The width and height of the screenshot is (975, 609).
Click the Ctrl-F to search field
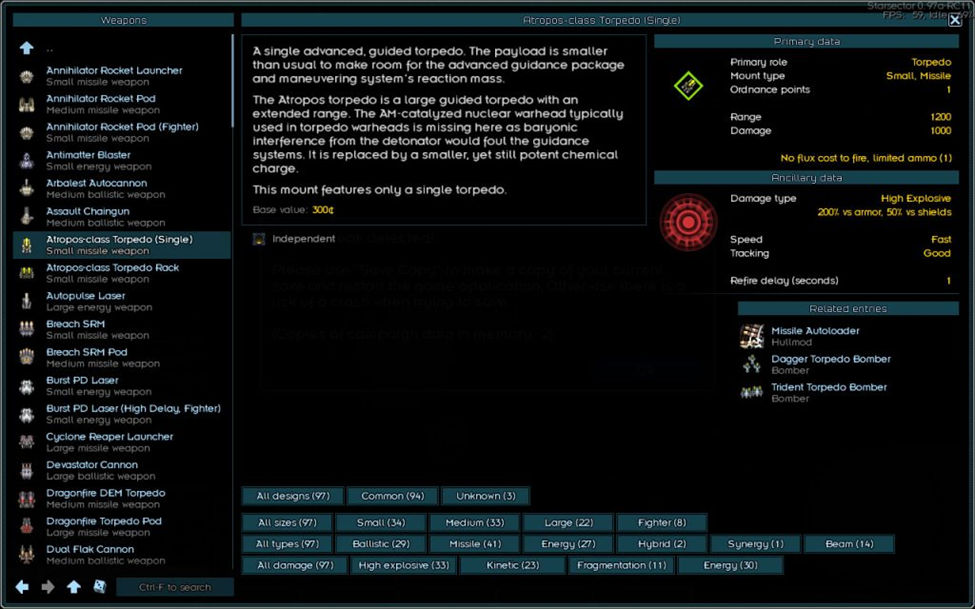click(x=174, y=587)
